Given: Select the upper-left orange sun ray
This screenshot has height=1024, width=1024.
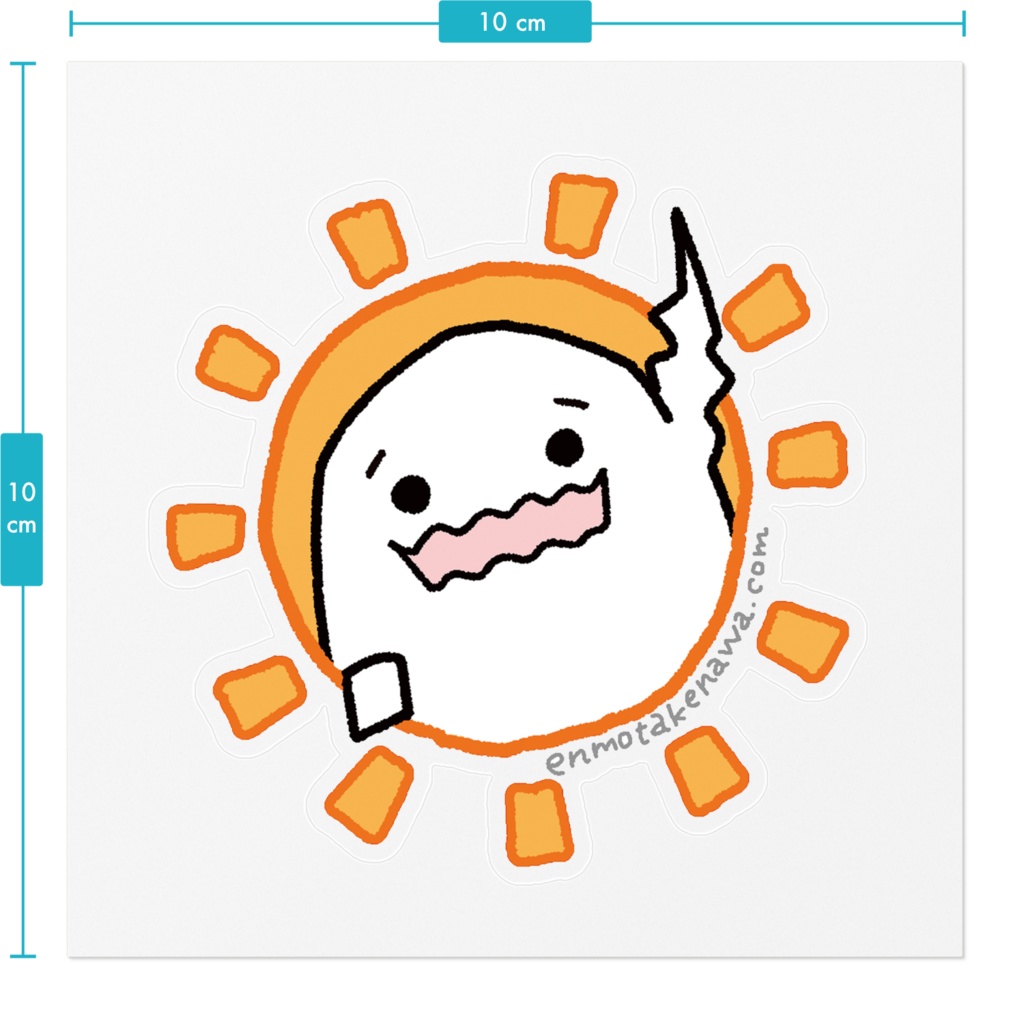Looking at the screenshot, I should click(367, 243).
